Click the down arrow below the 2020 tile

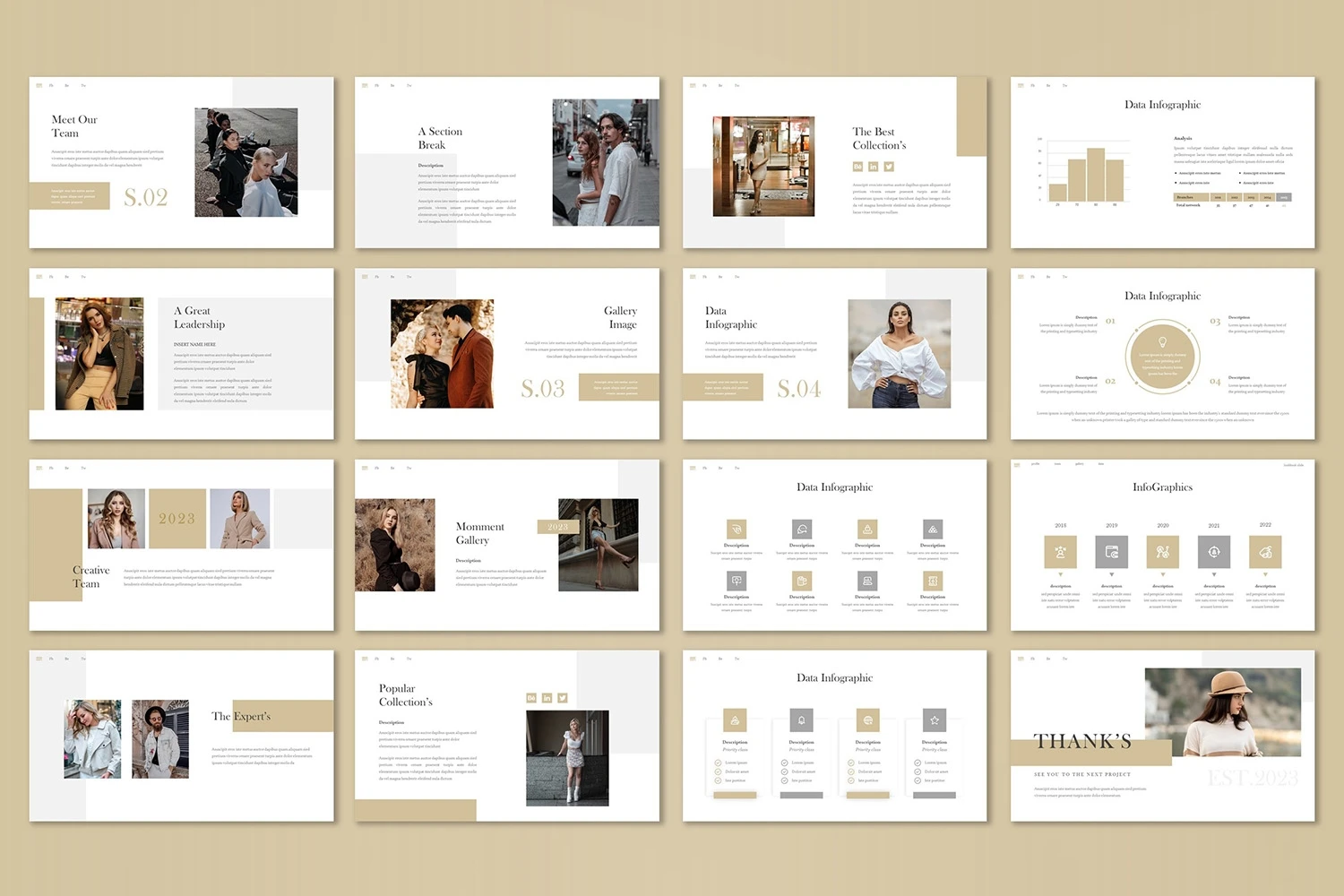[1163, 574]
